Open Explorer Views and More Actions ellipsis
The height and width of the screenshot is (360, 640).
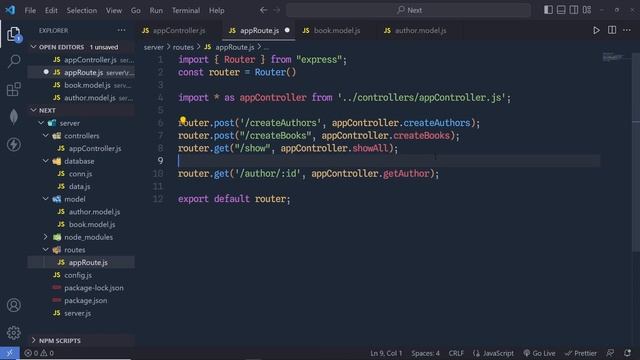click(x=122, y=30)
